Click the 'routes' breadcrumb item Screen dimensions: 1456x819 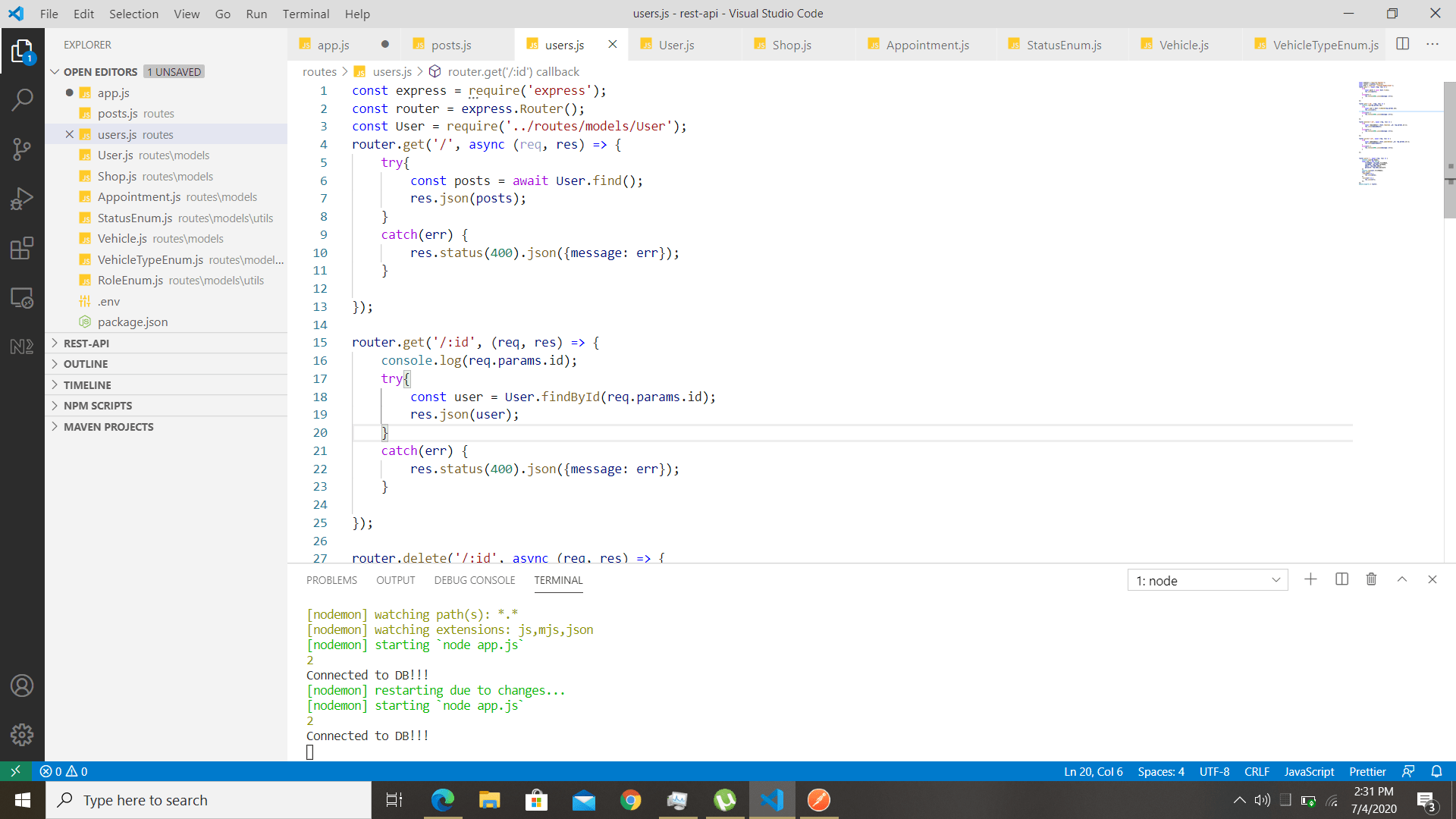click(x=319, y=71)
